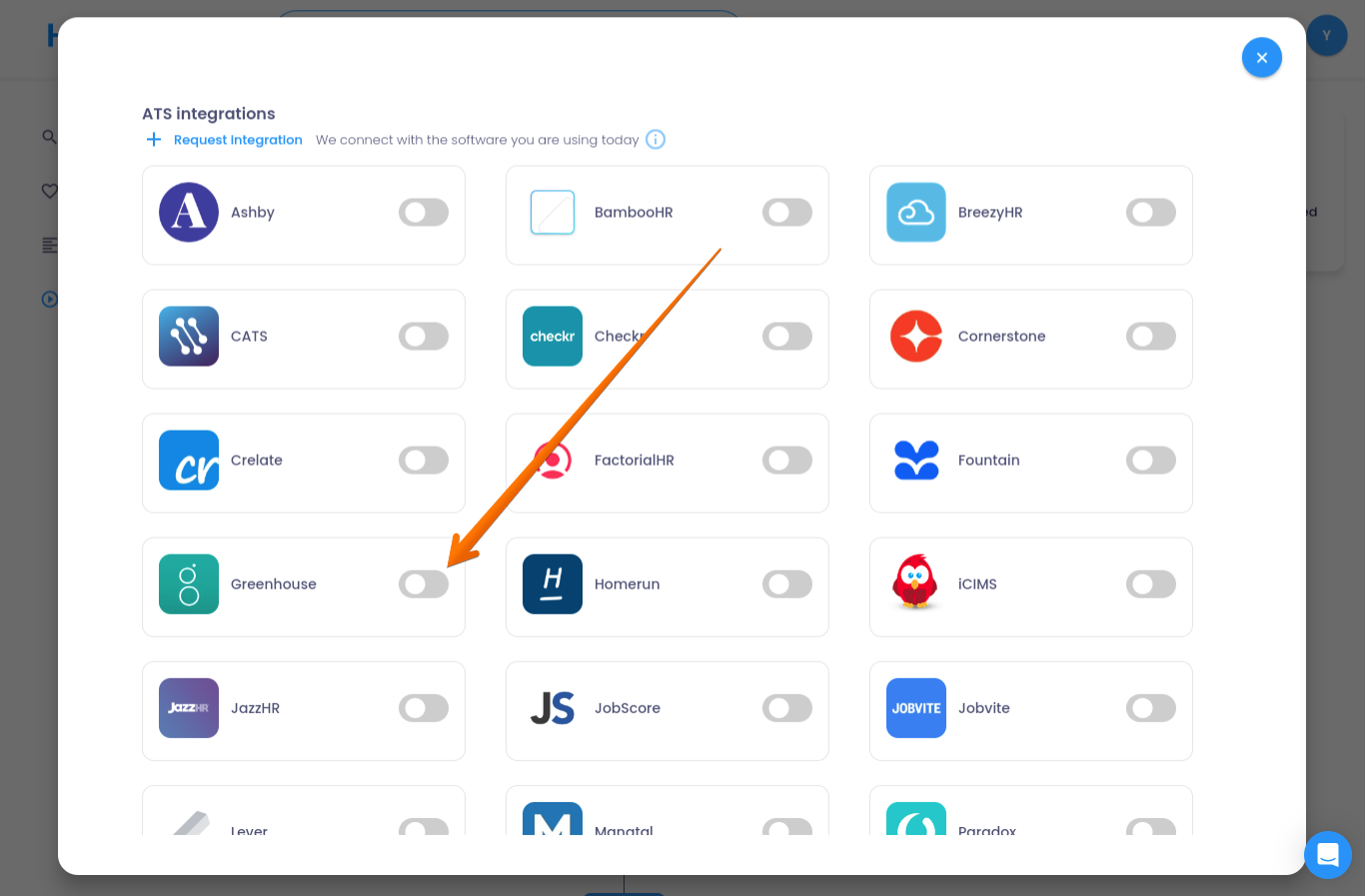Close the ATS integrations dialog
1365x896 pixels.
[1261, 58]
